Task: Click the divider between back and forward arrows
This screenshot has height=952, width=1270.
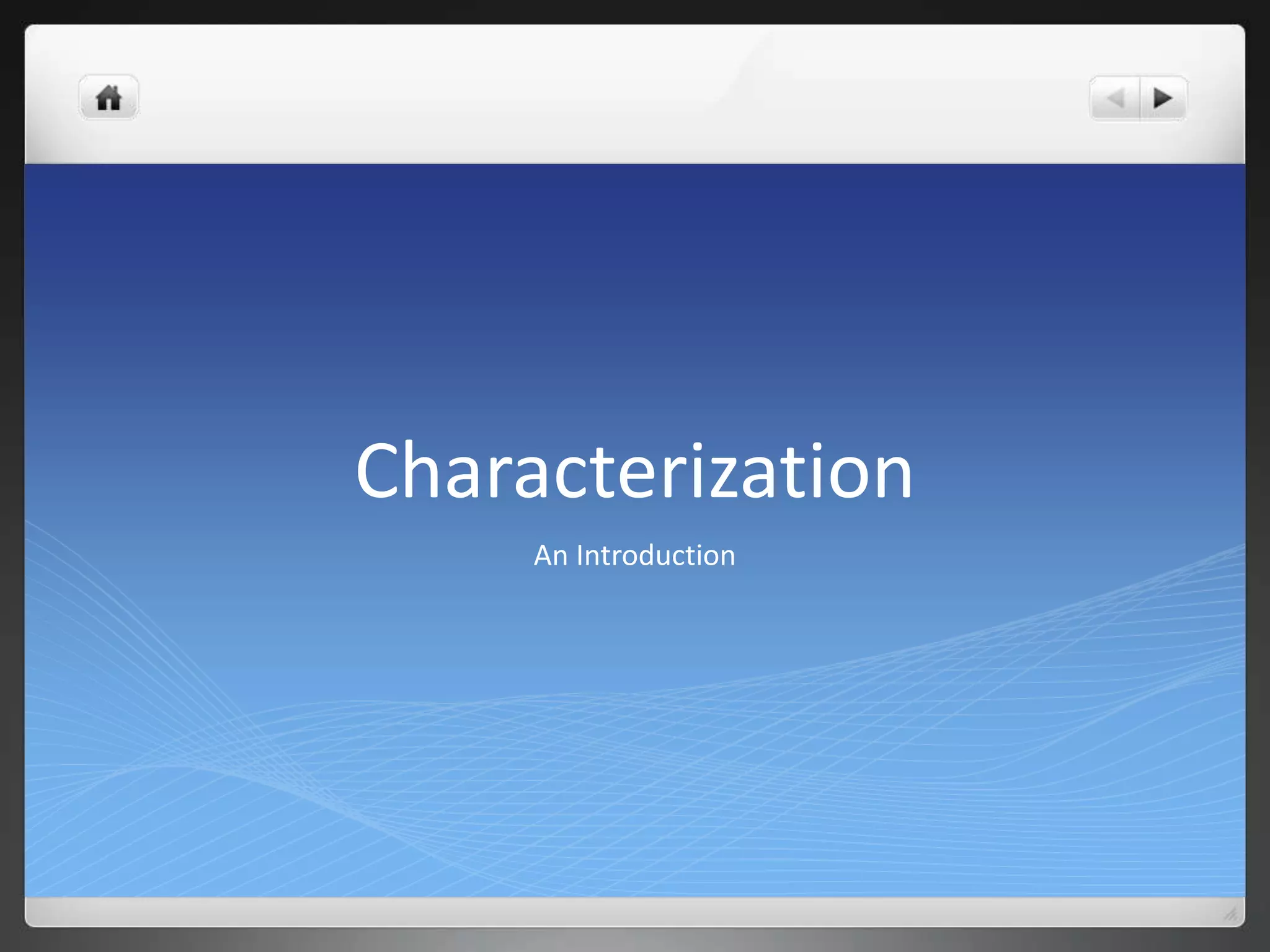Action: click(1140, 99)
